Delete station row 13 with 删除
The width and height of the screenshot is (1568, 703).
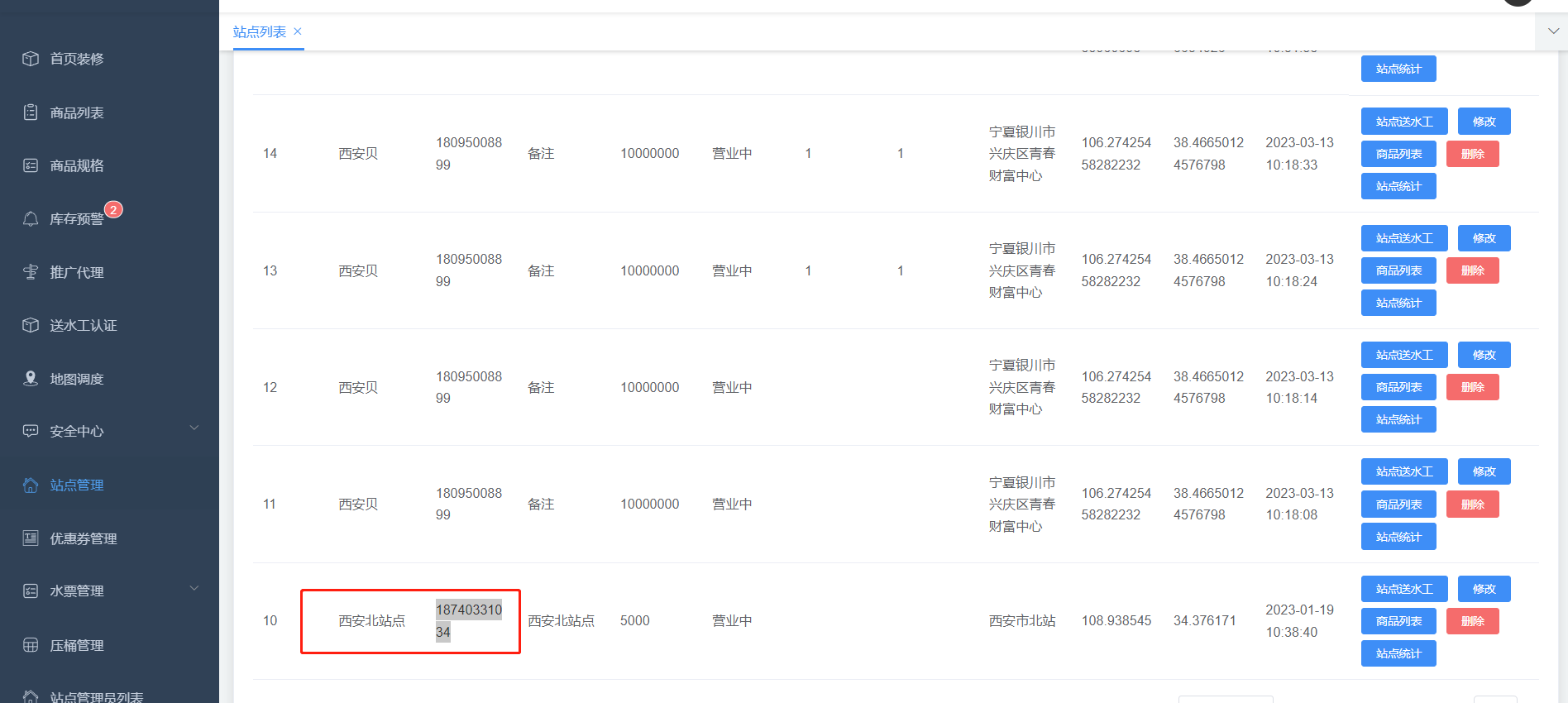point(1472,270)
